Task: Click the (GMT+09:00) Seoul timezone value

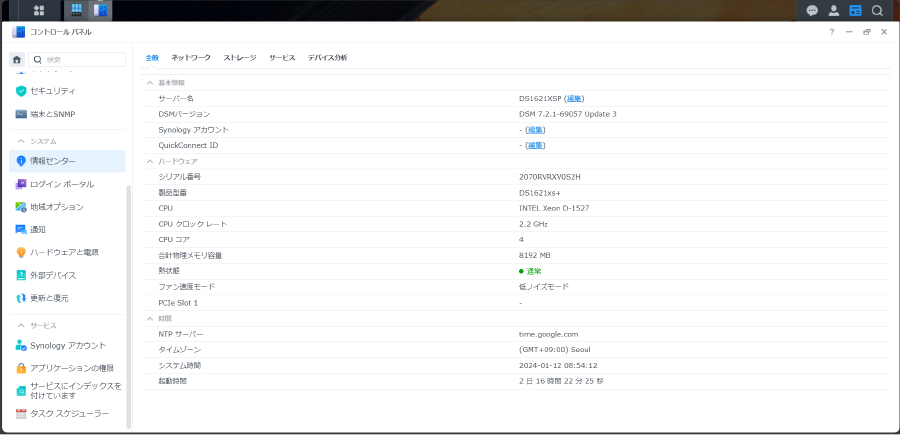Action: coord(554,349)
